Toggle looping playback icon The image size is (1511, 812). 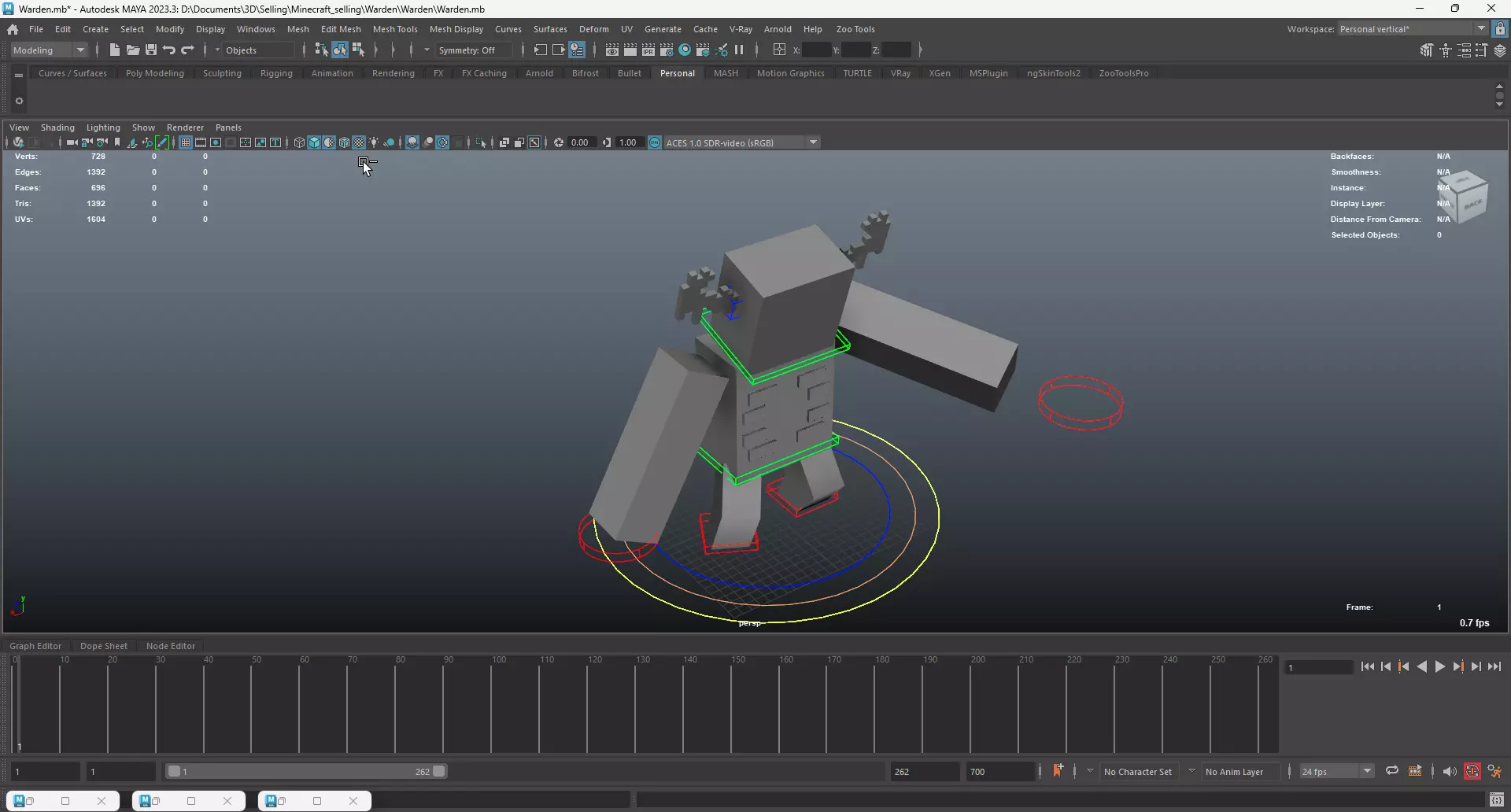tap(1392, 771)
